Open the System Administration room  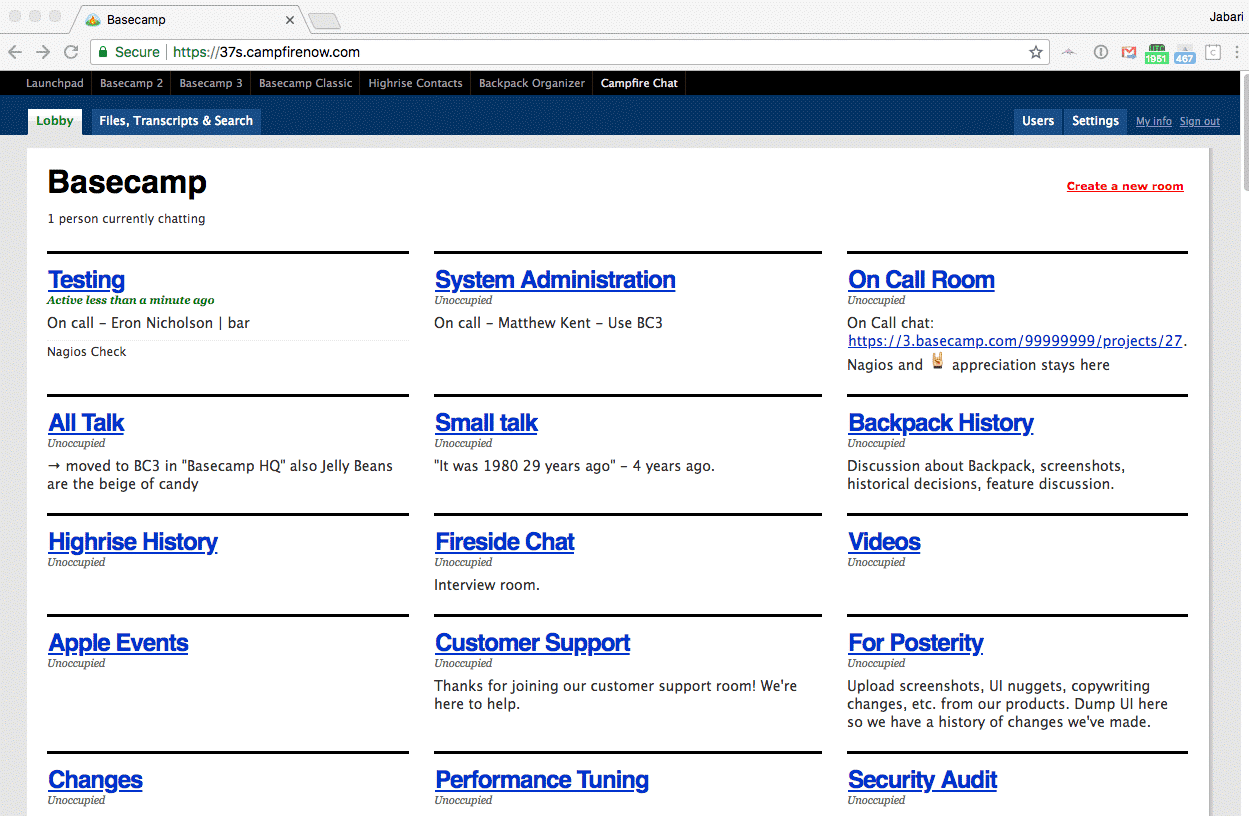[x=555, y=280]
